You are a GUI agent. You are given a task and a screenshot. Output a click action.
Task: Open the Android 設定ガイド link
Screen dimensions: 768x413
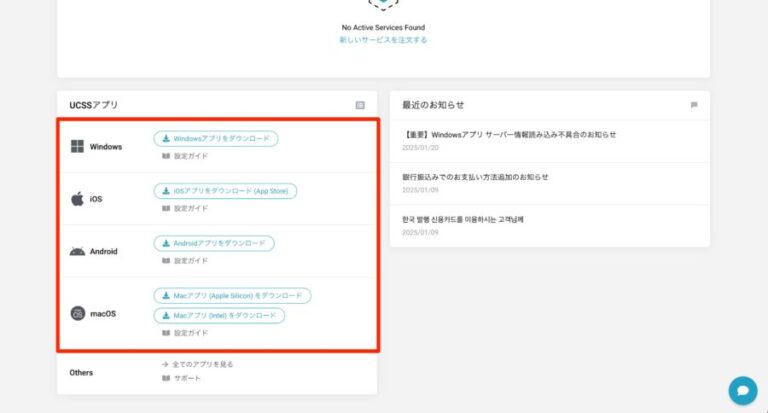click(x=190, y=260)
